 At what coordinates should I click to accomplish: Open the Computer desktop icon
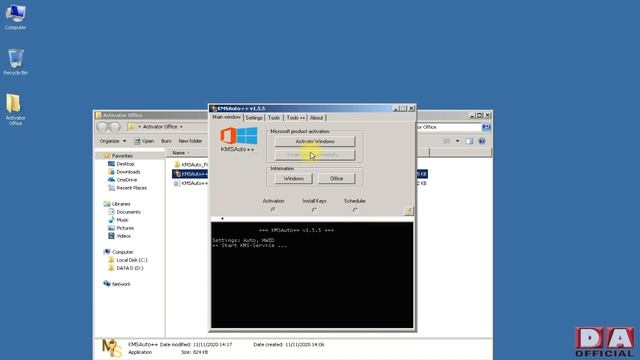pos(15,17)
